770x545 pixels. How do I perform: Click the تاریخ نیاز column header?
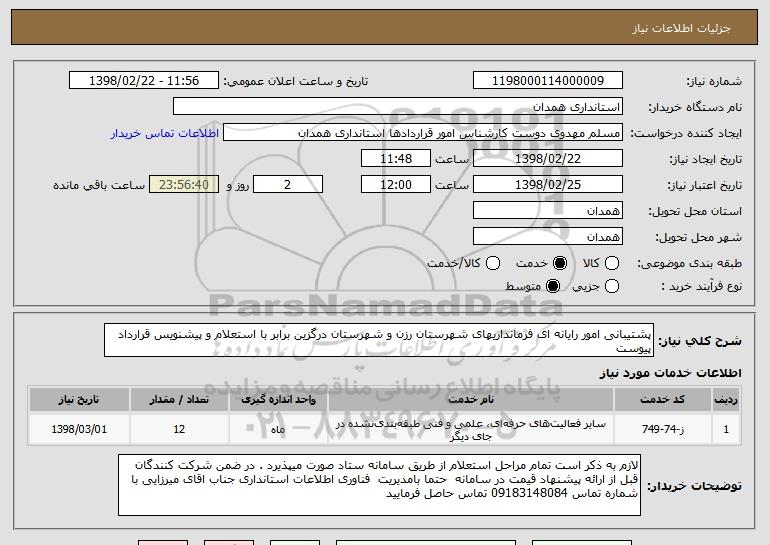click(79, 400)
